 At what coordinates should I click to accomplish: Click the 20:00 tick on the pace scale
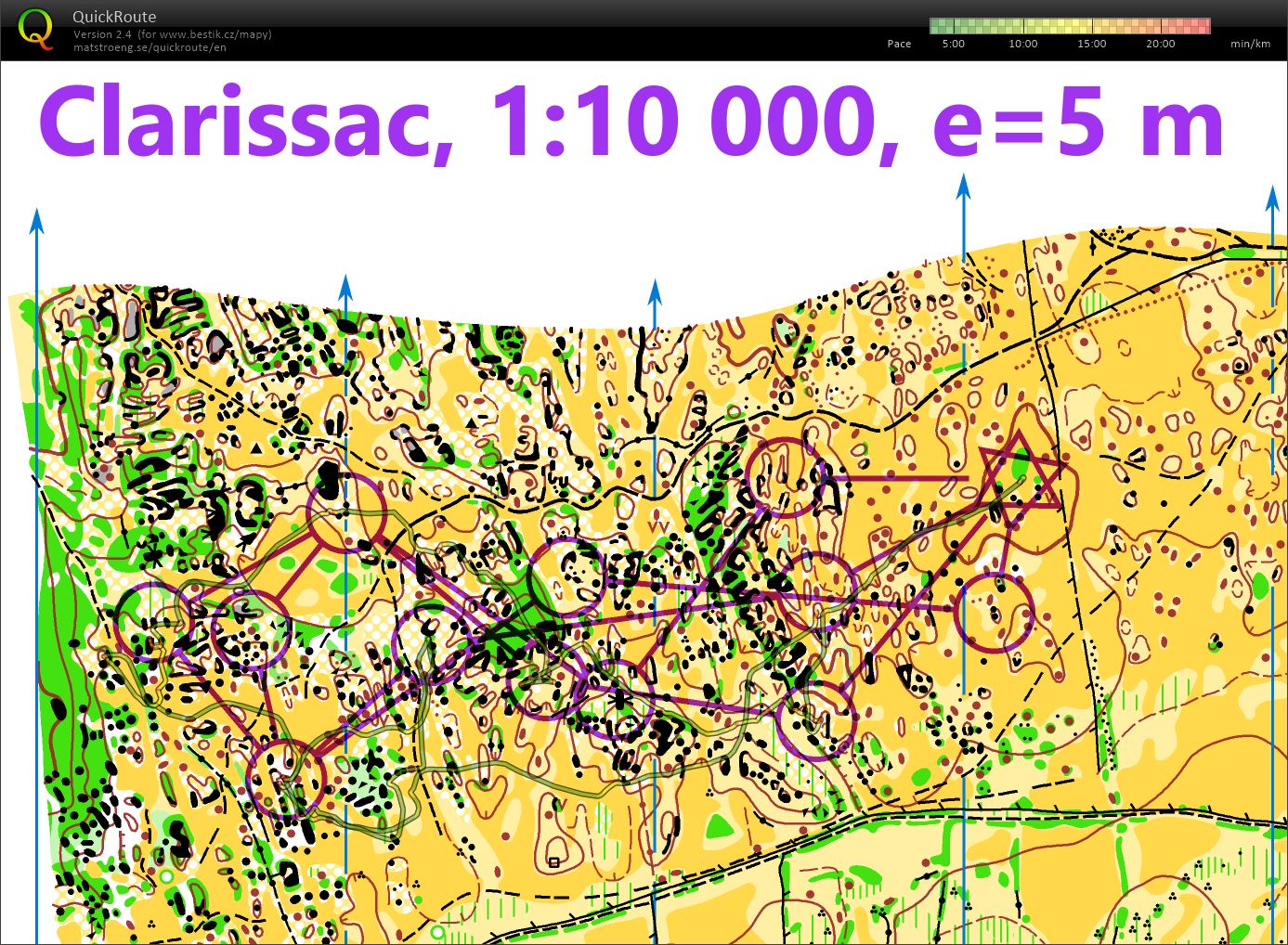(1160, 43)
